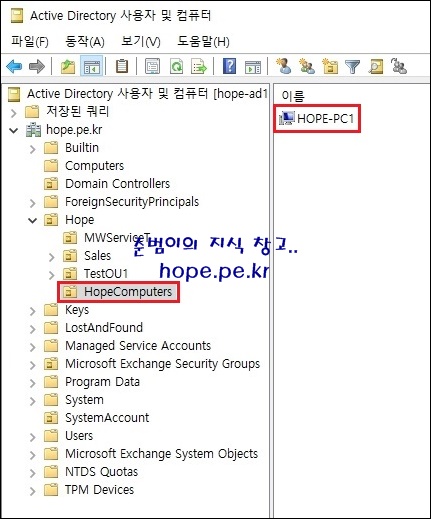Go up one level with folder-up icon
This screenshot has height=519, width=431.
coord(68,67)
